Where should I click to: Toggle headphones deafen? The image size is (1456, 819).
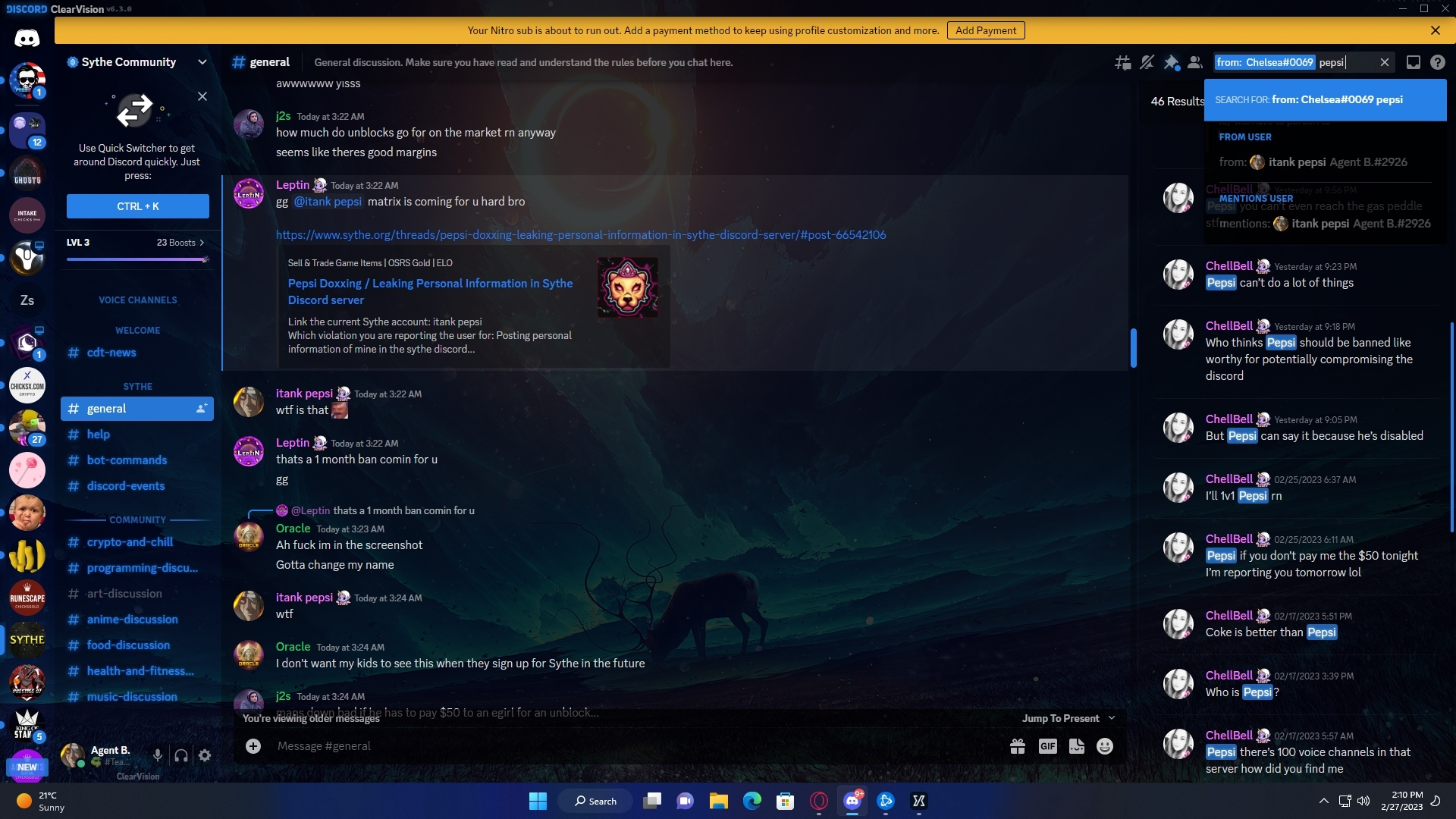click(181, 755)
